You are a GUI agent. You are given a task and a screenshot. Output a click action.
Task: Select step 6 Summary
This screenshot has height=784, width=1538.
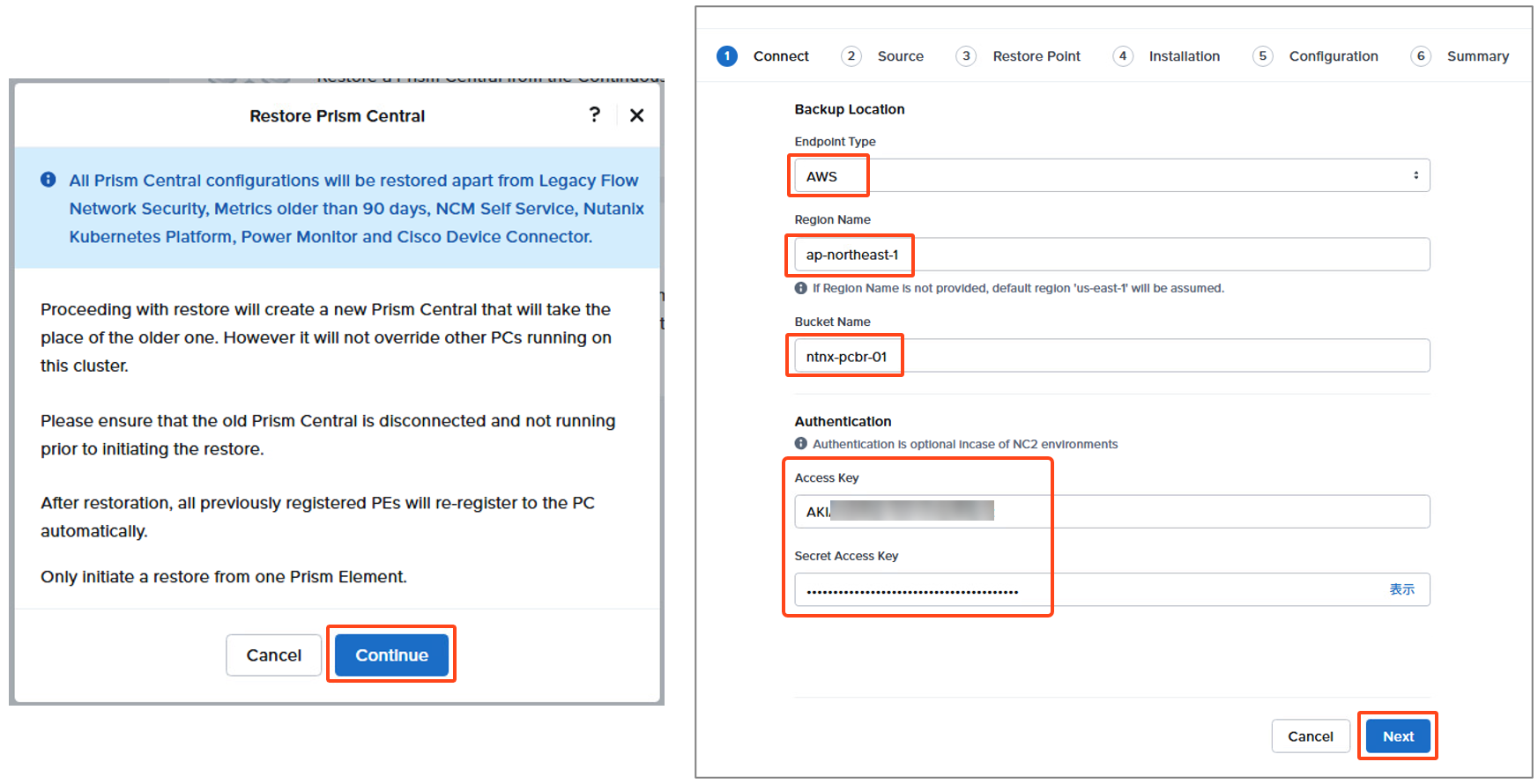tap(1460, 56)
